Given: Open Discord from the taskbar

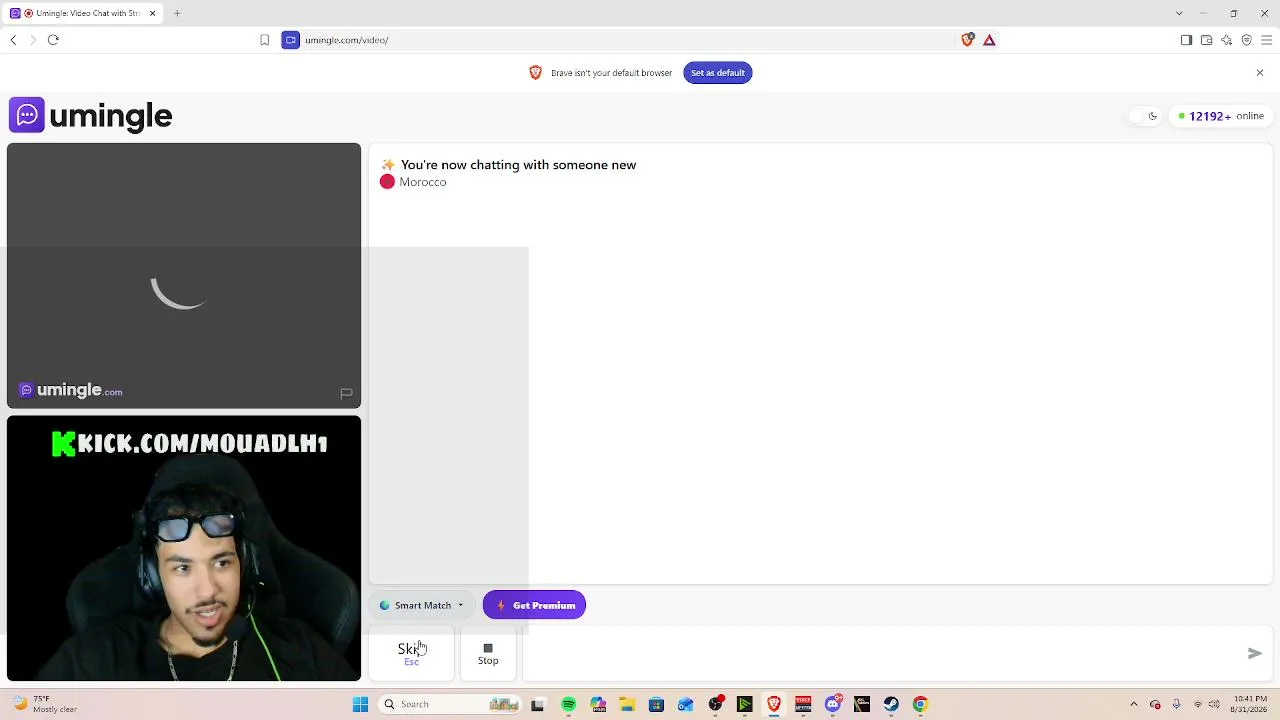Looking at the screenshot, I should click(x=833, y=704).
